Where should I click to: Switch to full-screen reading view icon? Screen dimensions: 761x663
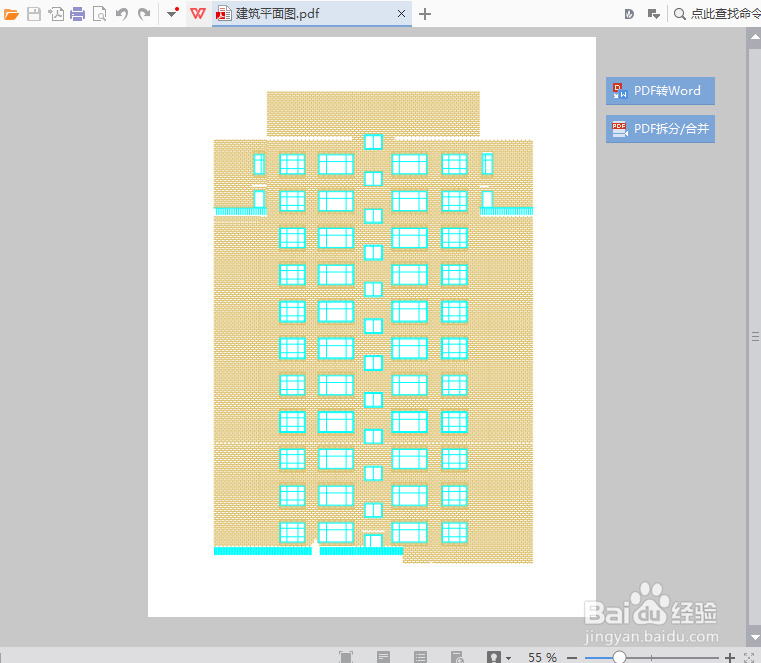click(346, 657)
